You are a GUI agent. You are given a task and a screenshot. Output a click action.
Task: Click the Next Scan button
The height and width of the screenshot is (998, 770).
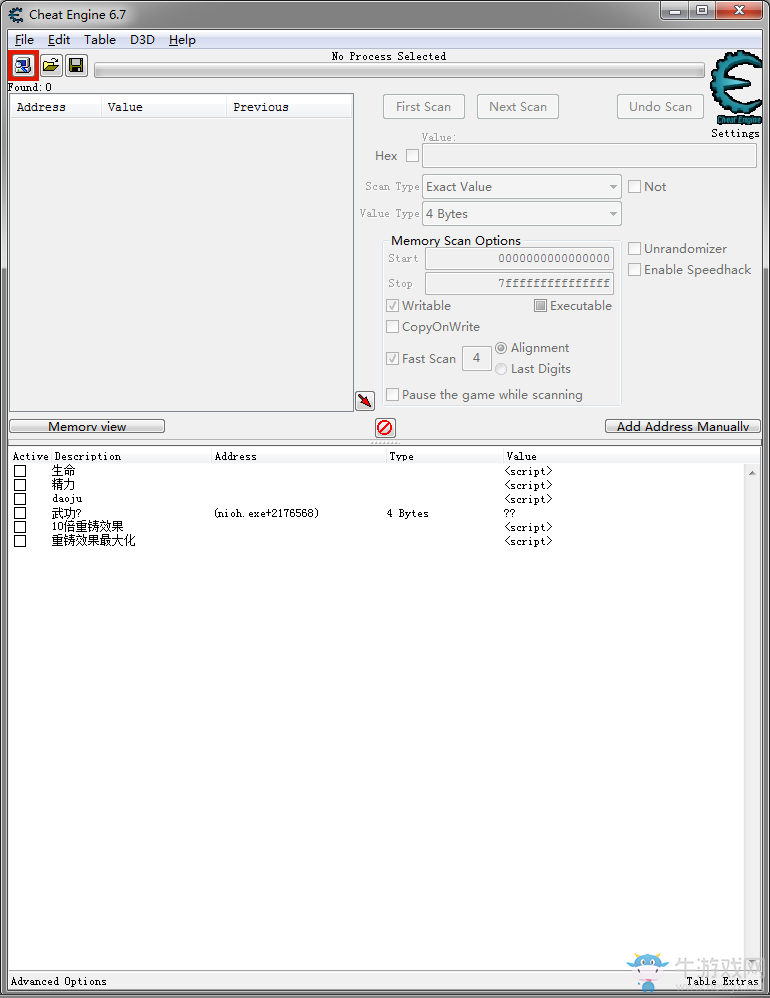(x=518, y=106)
